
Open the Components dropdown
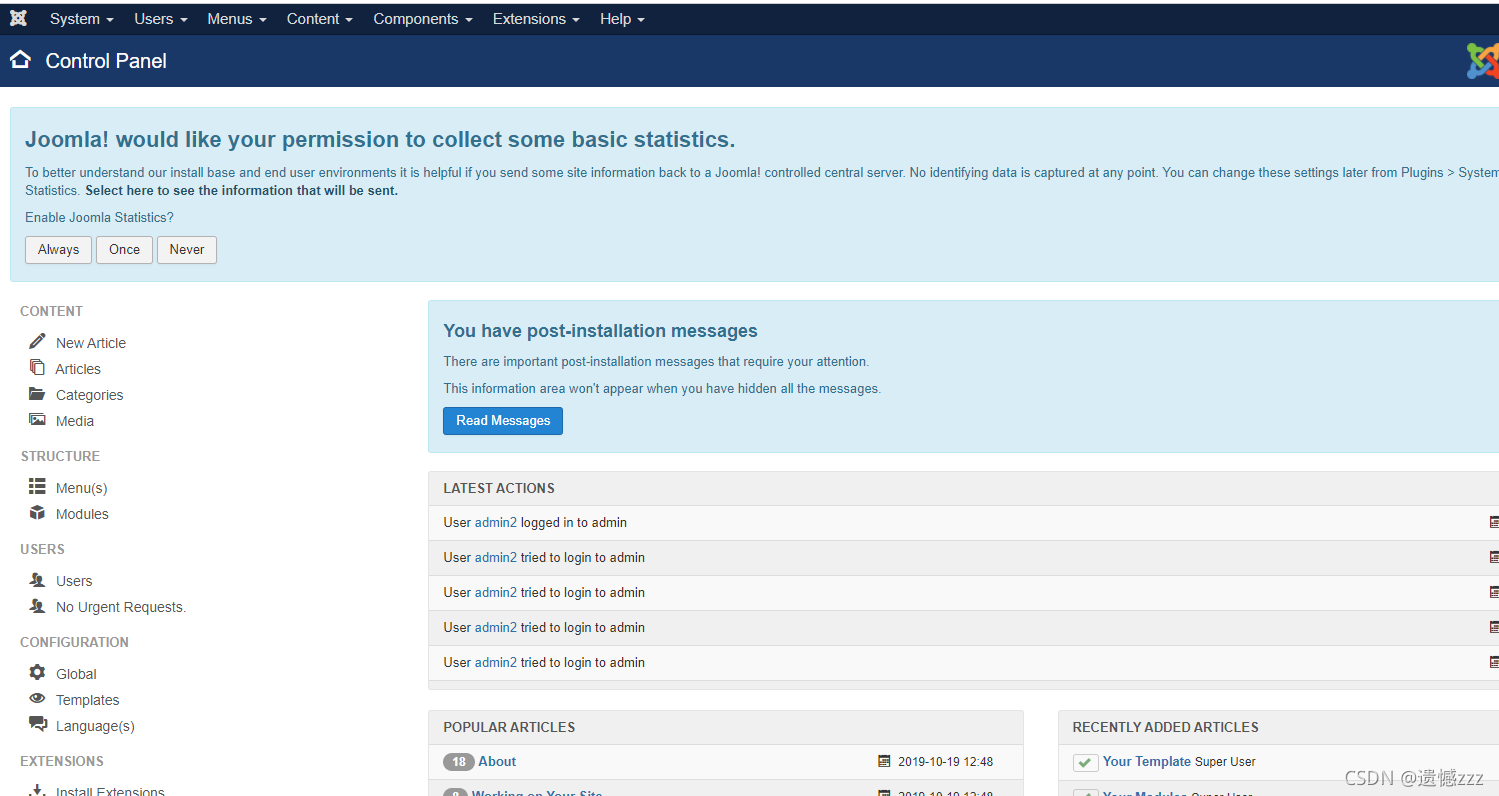point(423,19)
